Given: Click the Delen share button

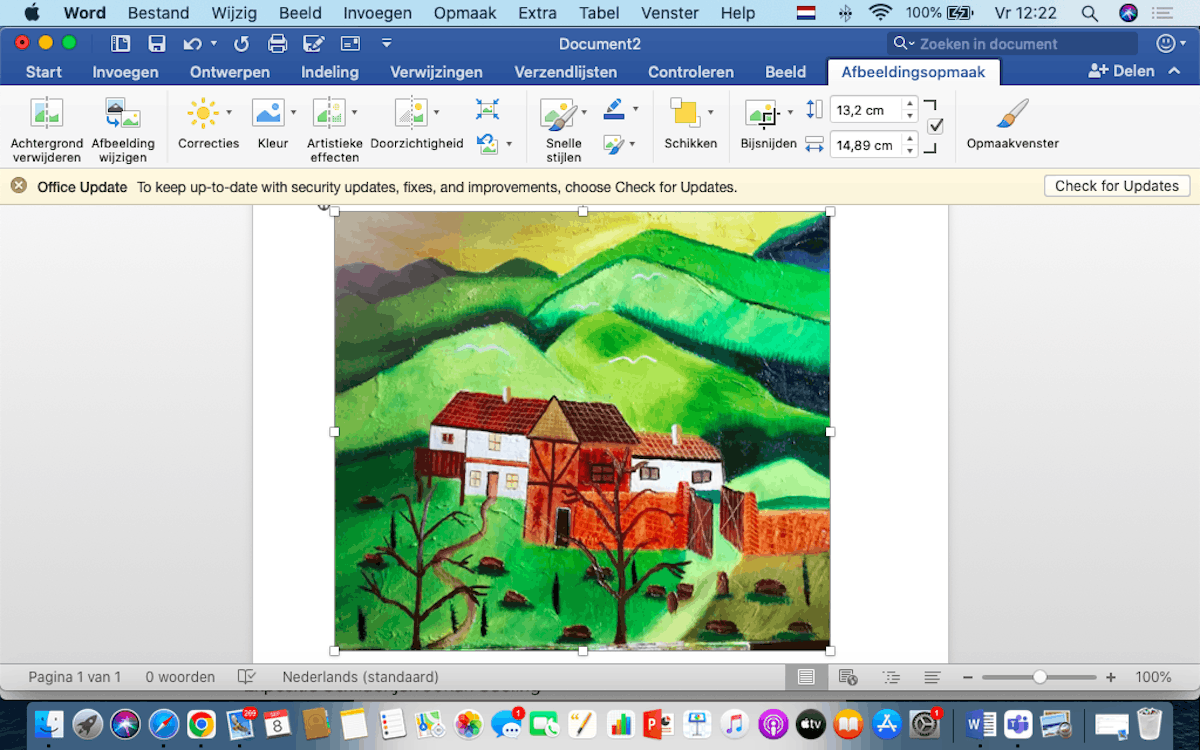Looking at the screenshot, I should [1121, 72].
